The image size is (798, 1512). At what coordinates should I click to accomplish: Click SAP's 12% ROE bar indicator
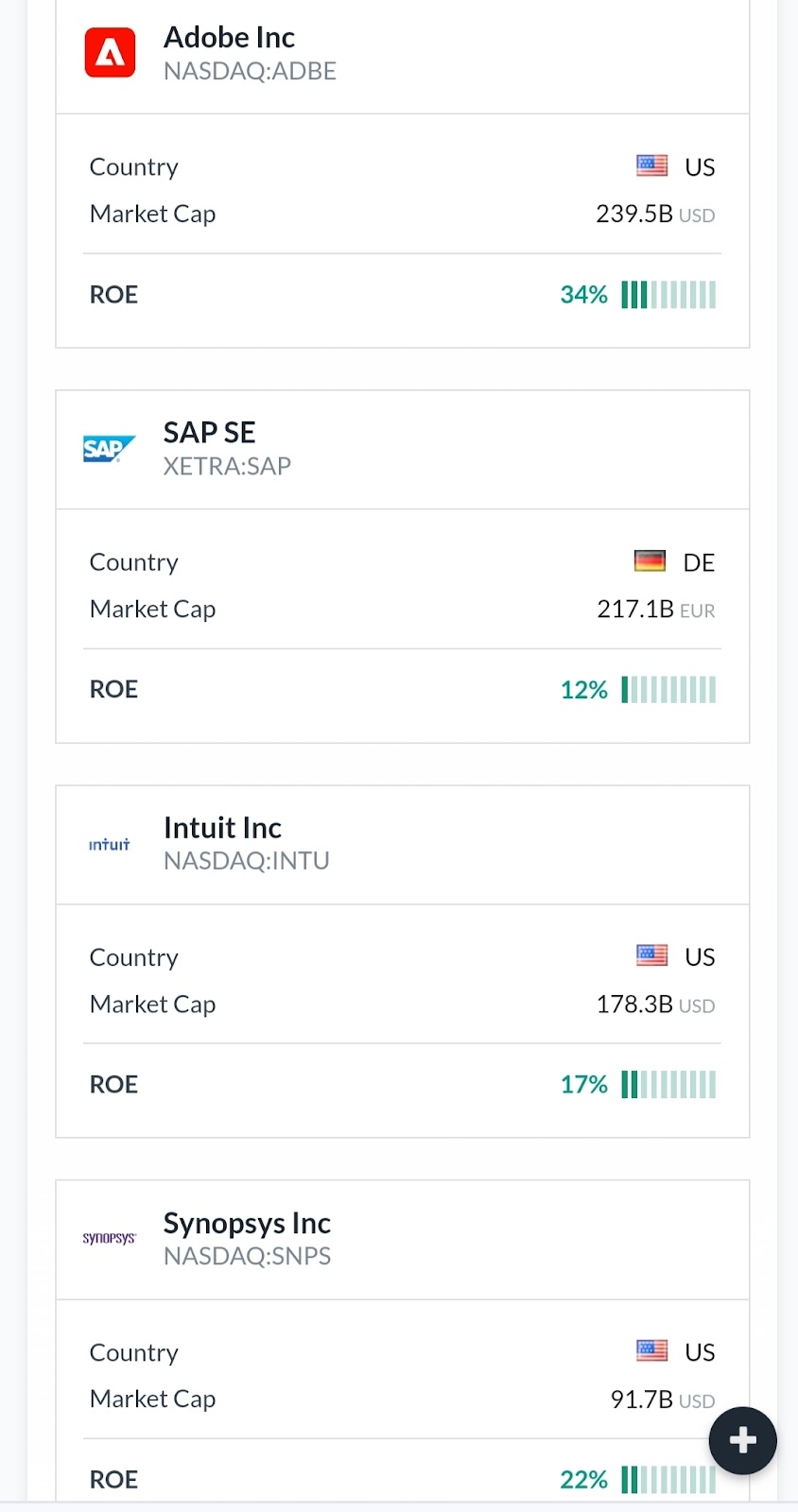tap(668, 690)
